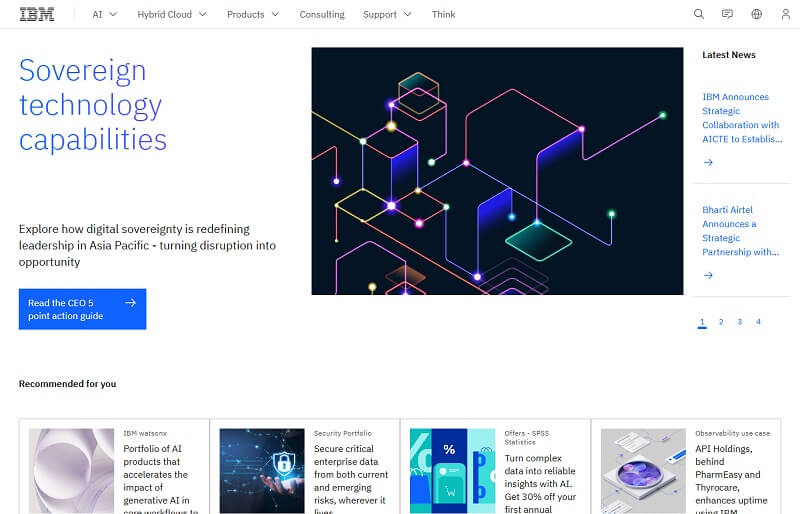Open the user profile icon
Screen dimensions: 800x514
786,14
